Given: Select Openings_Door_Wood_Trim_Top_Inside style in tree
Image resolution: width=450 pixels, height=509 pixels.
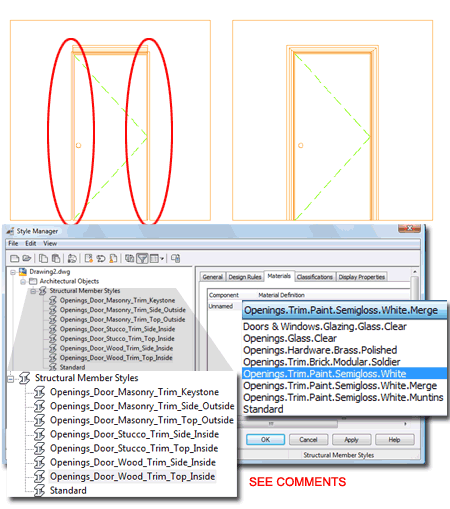Looking at the screenshot, I should tap(132, 477).
